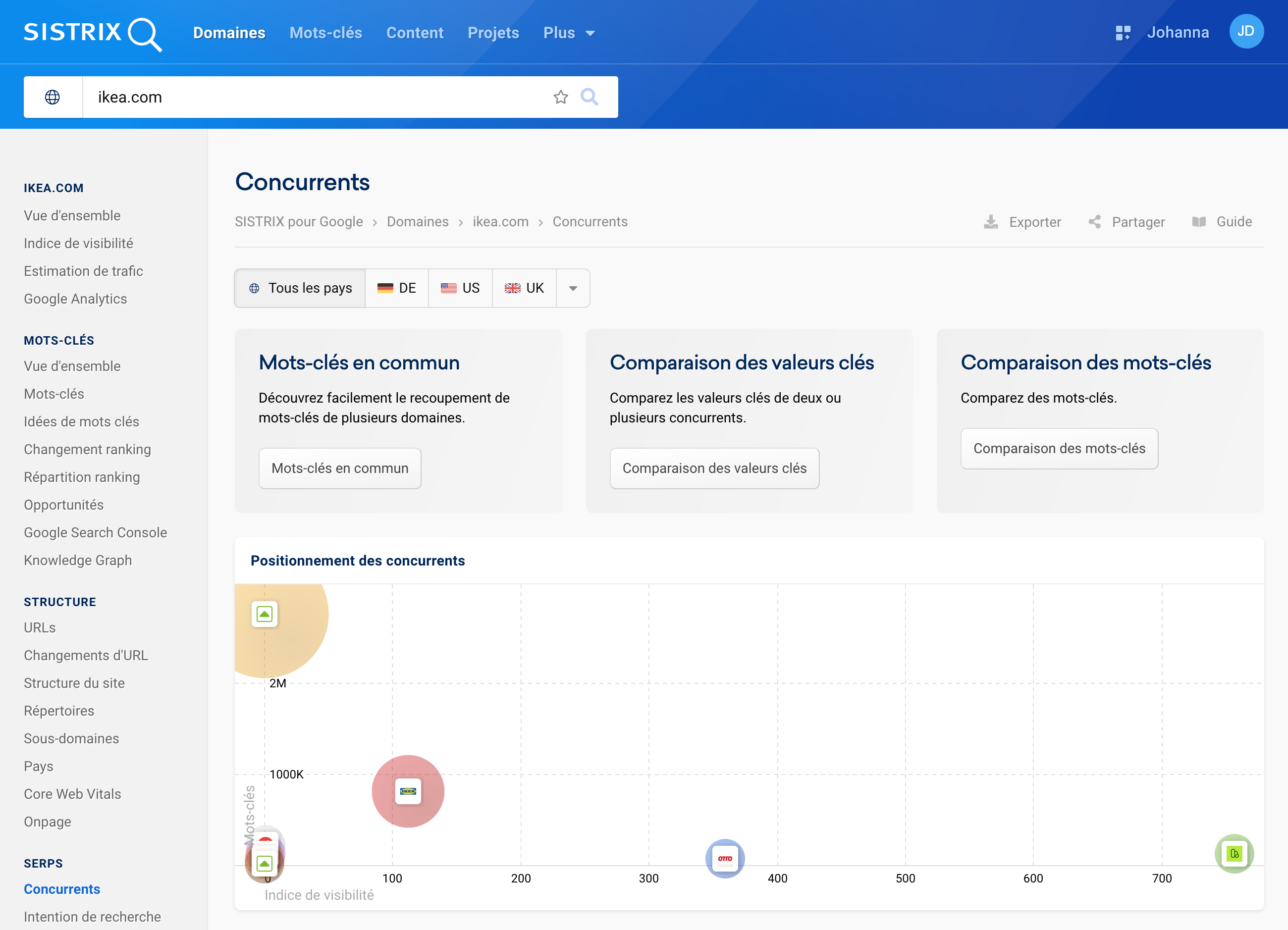Select the green competitor bubble at far right
The image size is (1288, 930).
[x=1234, y=853]
